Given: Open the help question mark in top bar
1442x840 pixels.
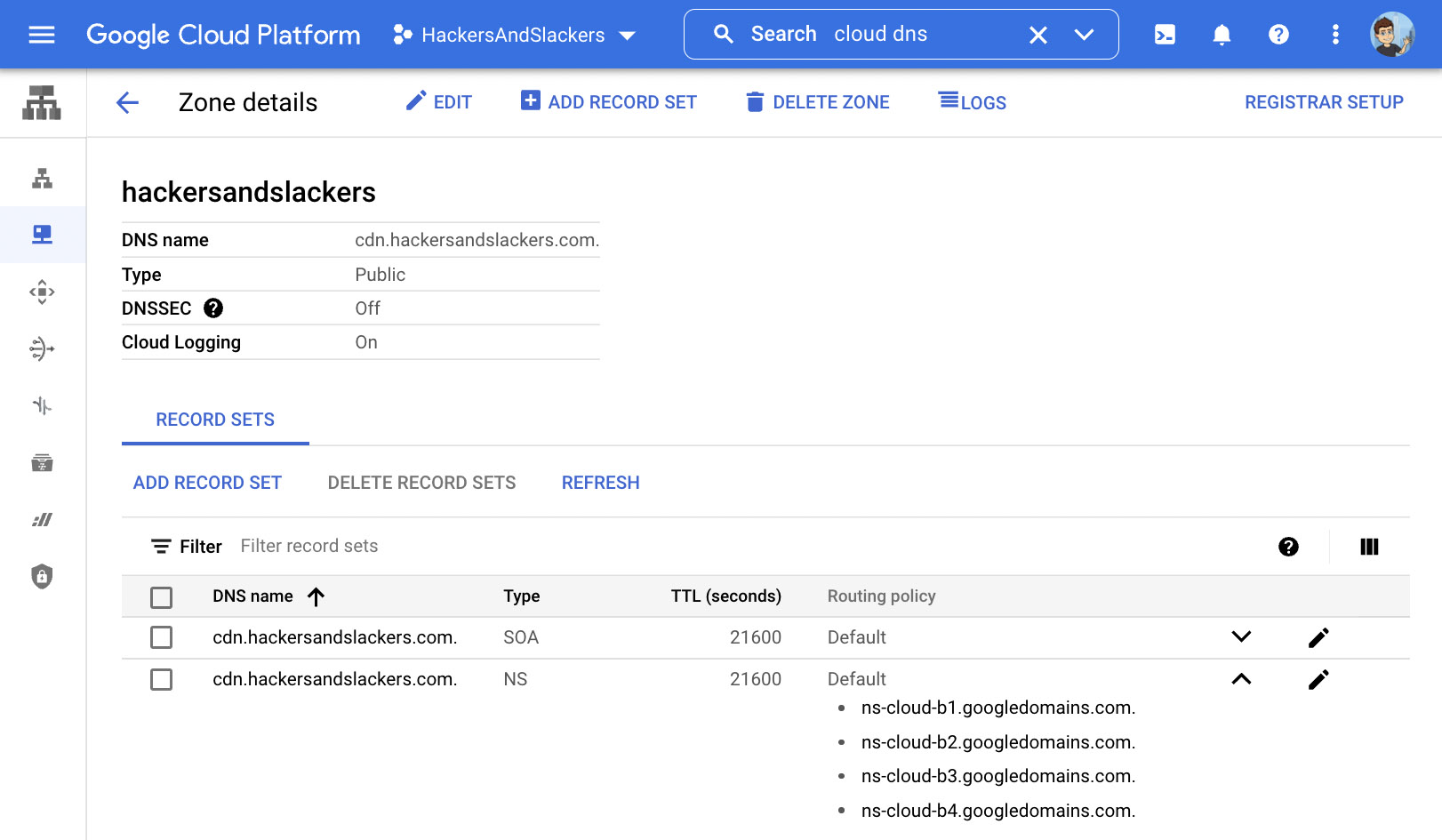Looking at the screenshot, I should point(1278,35).
